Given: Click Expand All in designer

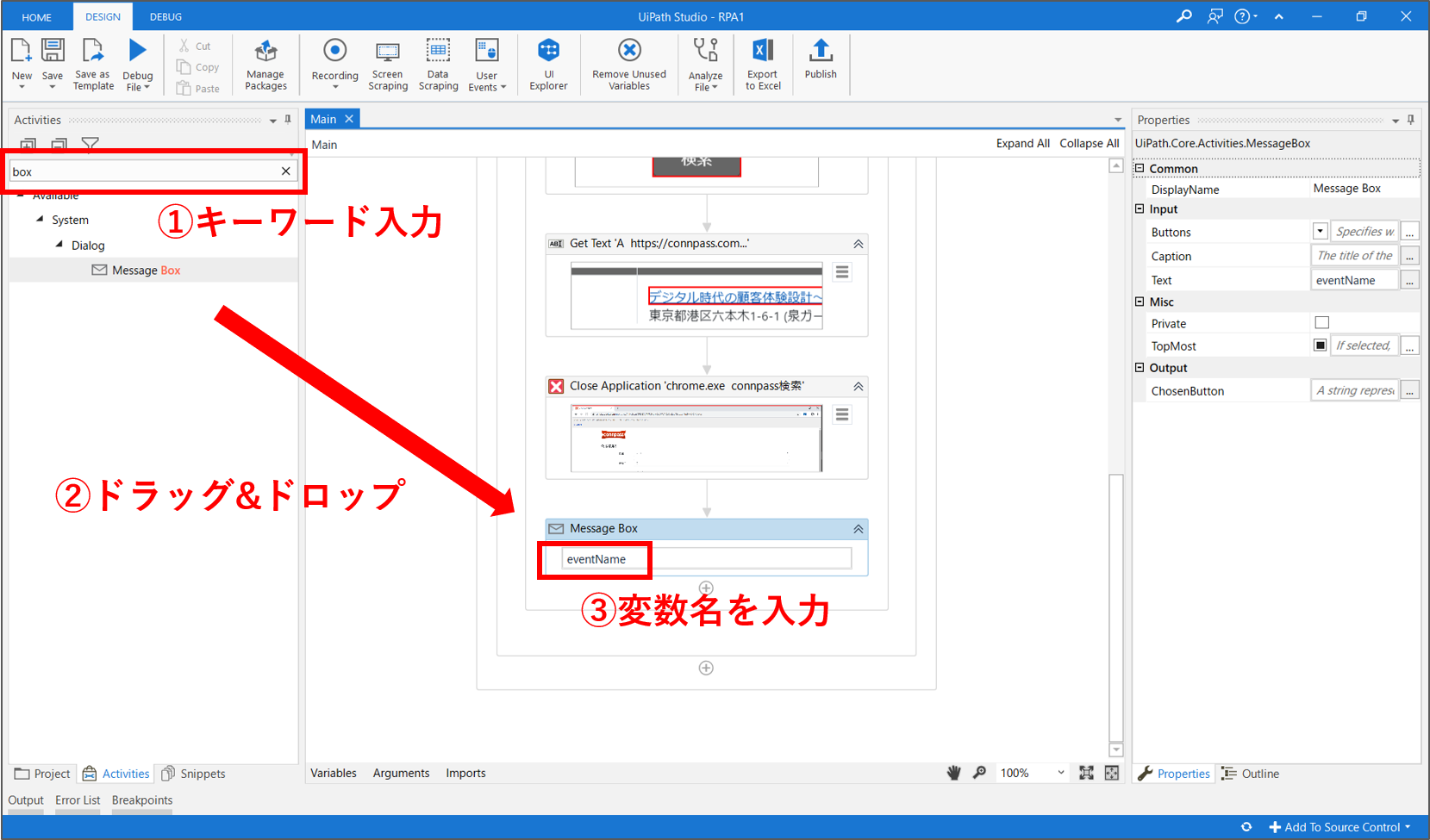Looking at the screenshot, I should [1022, 144].
